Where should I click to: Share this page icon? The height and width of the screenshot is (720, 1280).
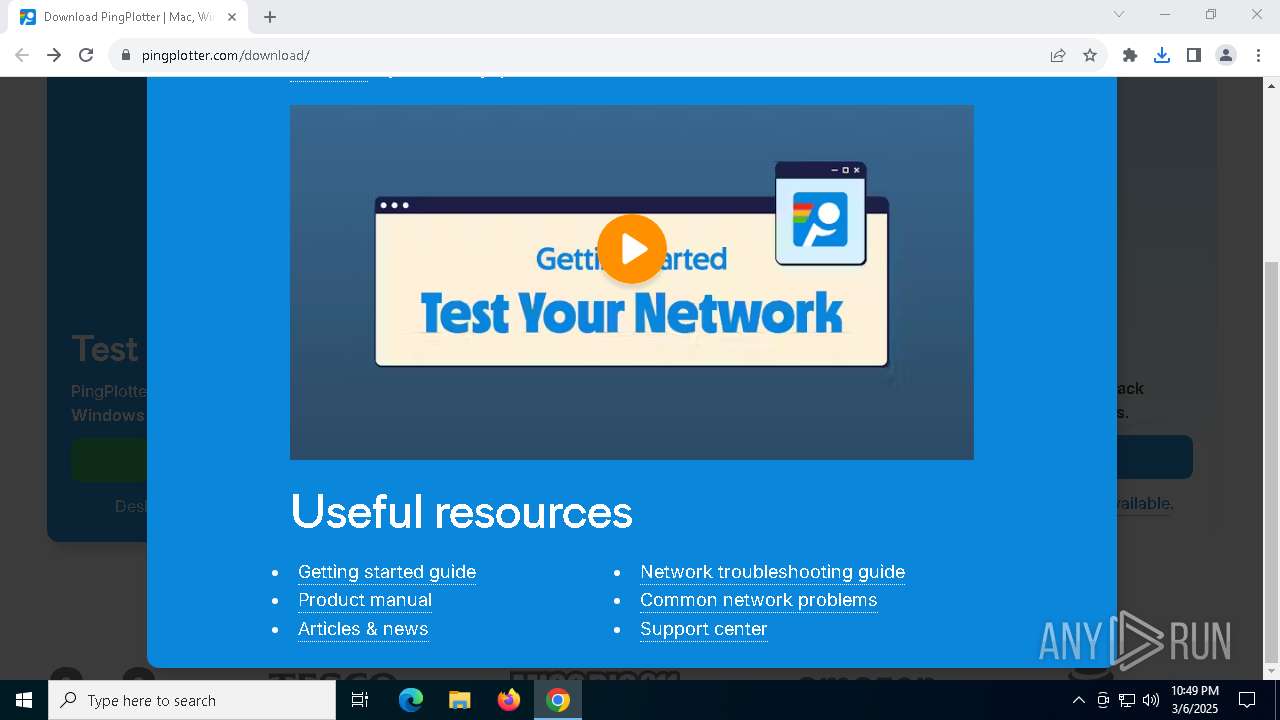[1058, 55]
